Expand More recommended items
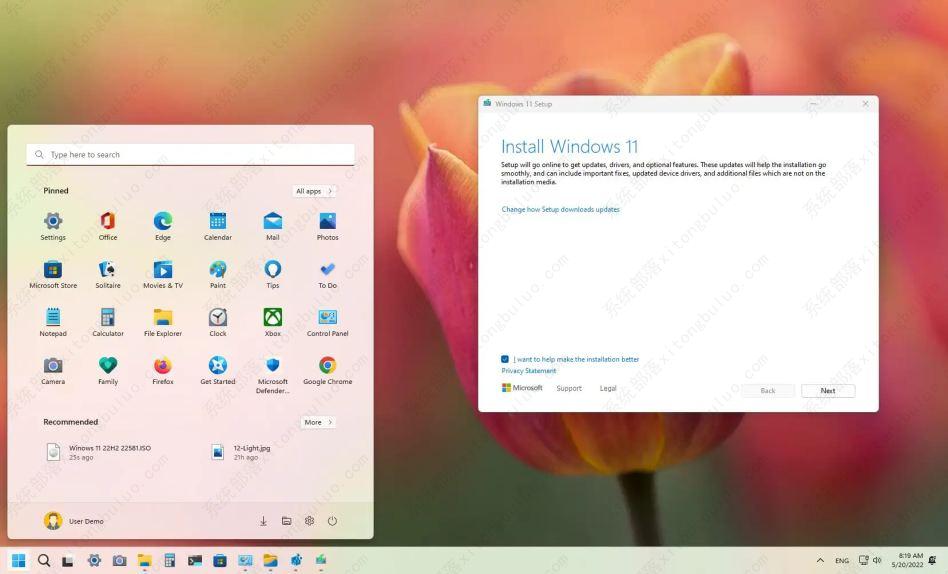948x574 pixels. (318, 422)
